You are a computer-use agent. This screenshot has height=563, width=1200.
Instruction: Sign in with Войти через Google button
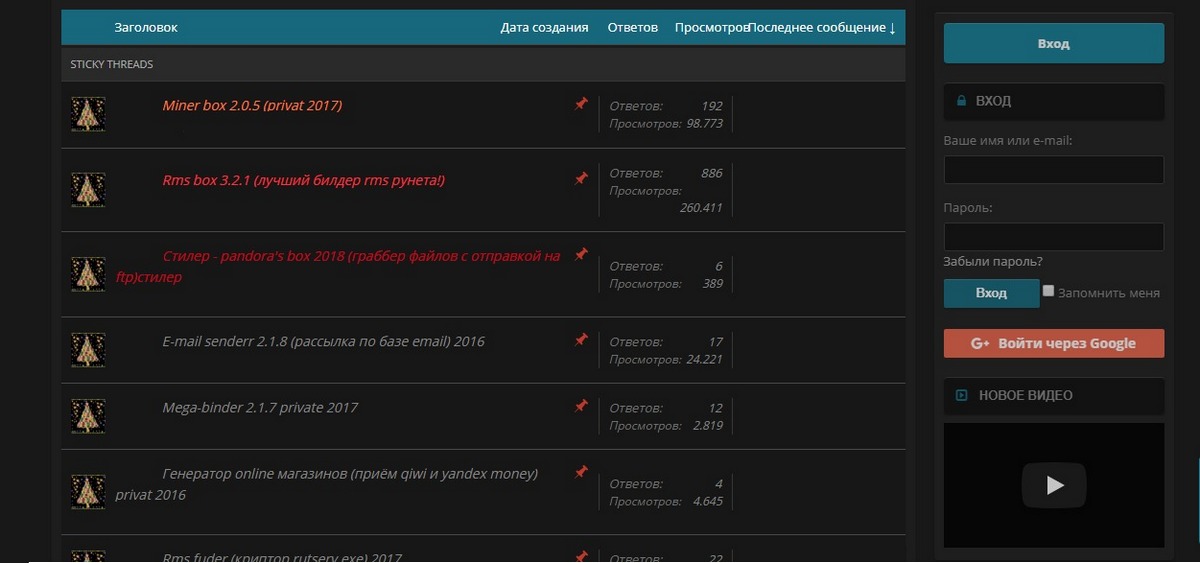pos(1054,343)
